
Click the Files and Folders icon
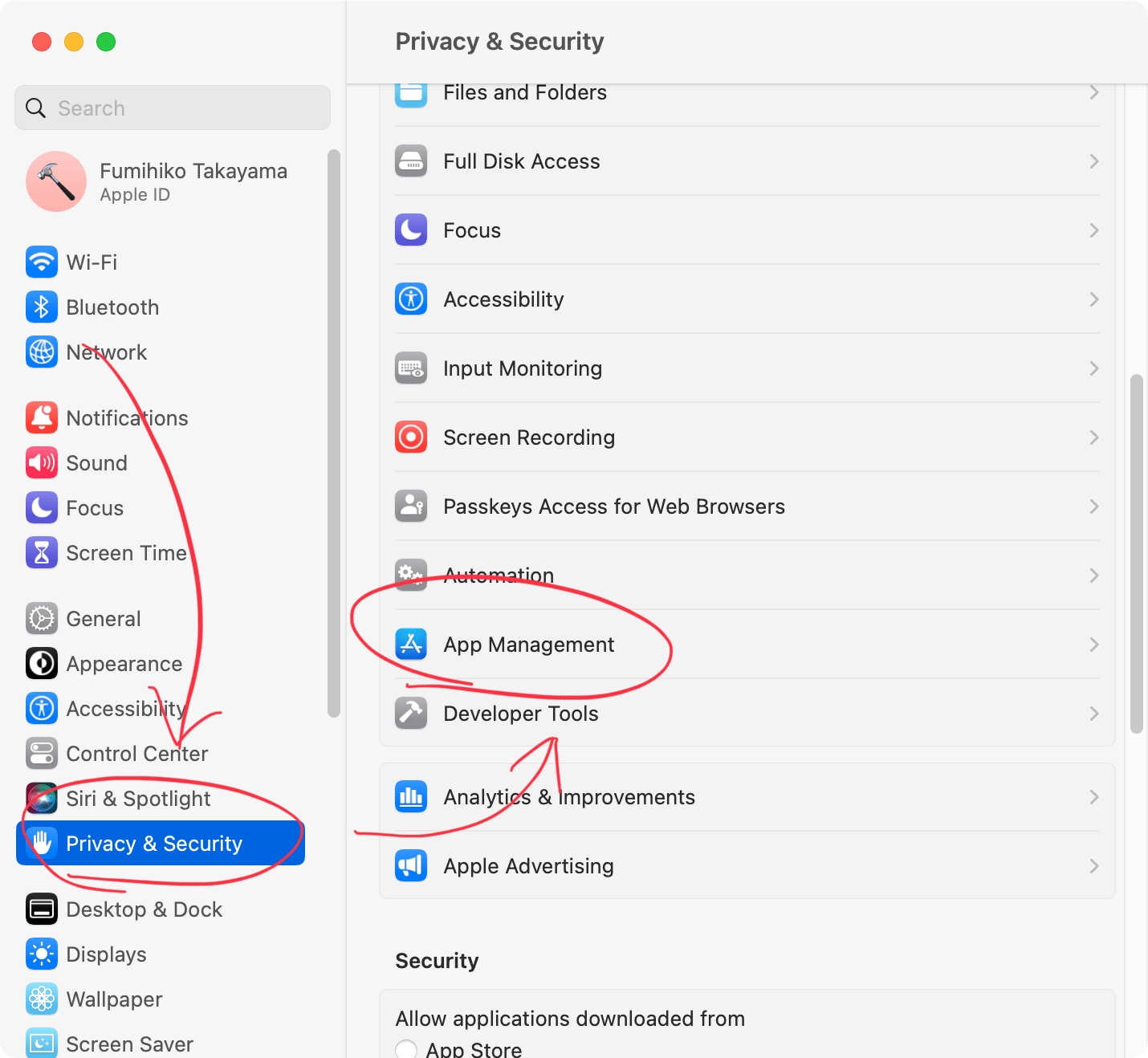(411, 95)
